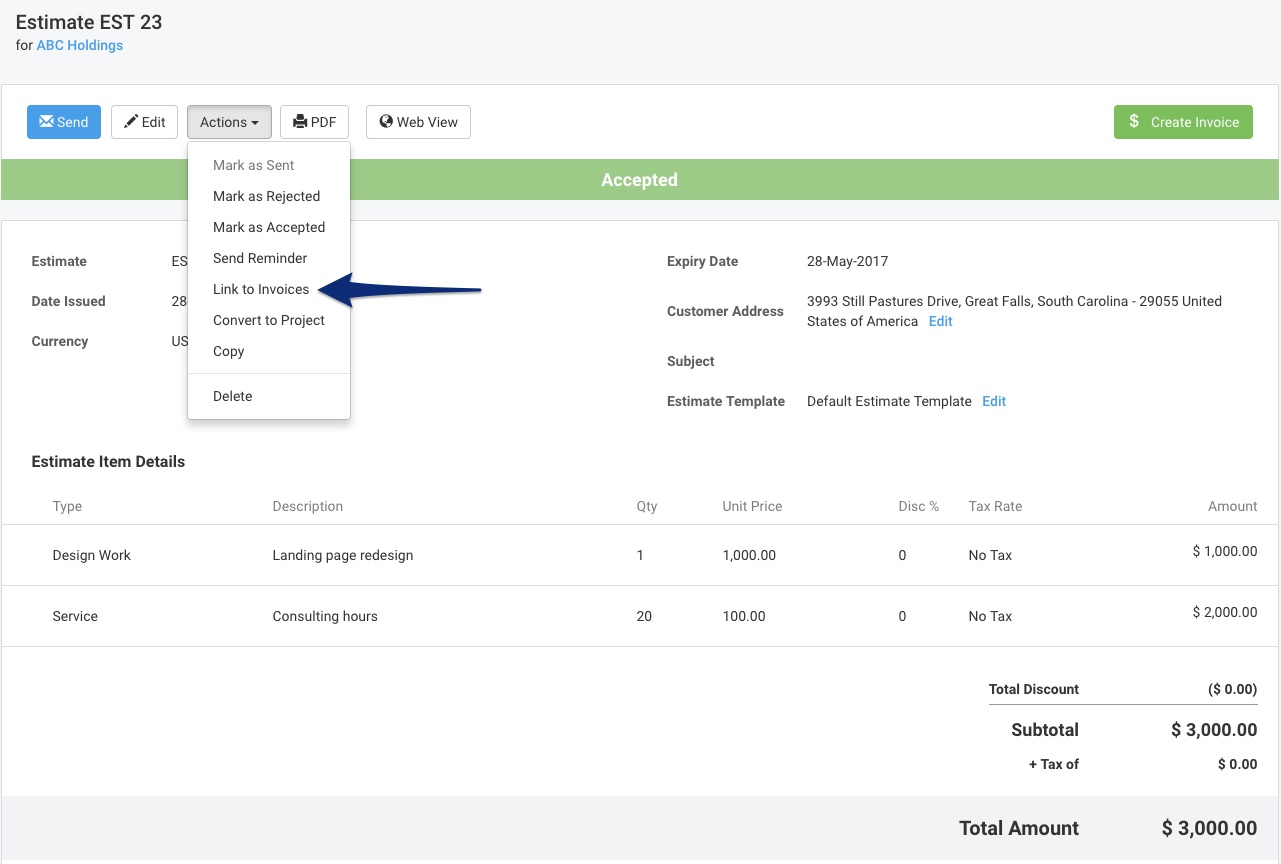Select Send Reminder option
This screenshot has height=864, width=1281.
(x=260, y=258)
